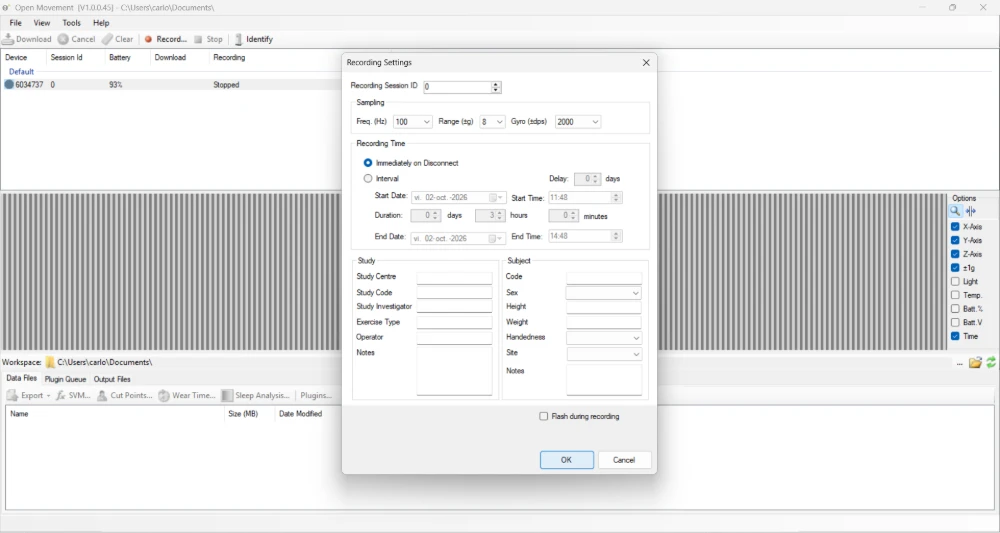Click the Height input field
Screen dimensions: 1000x533
(x=603, y=307)
